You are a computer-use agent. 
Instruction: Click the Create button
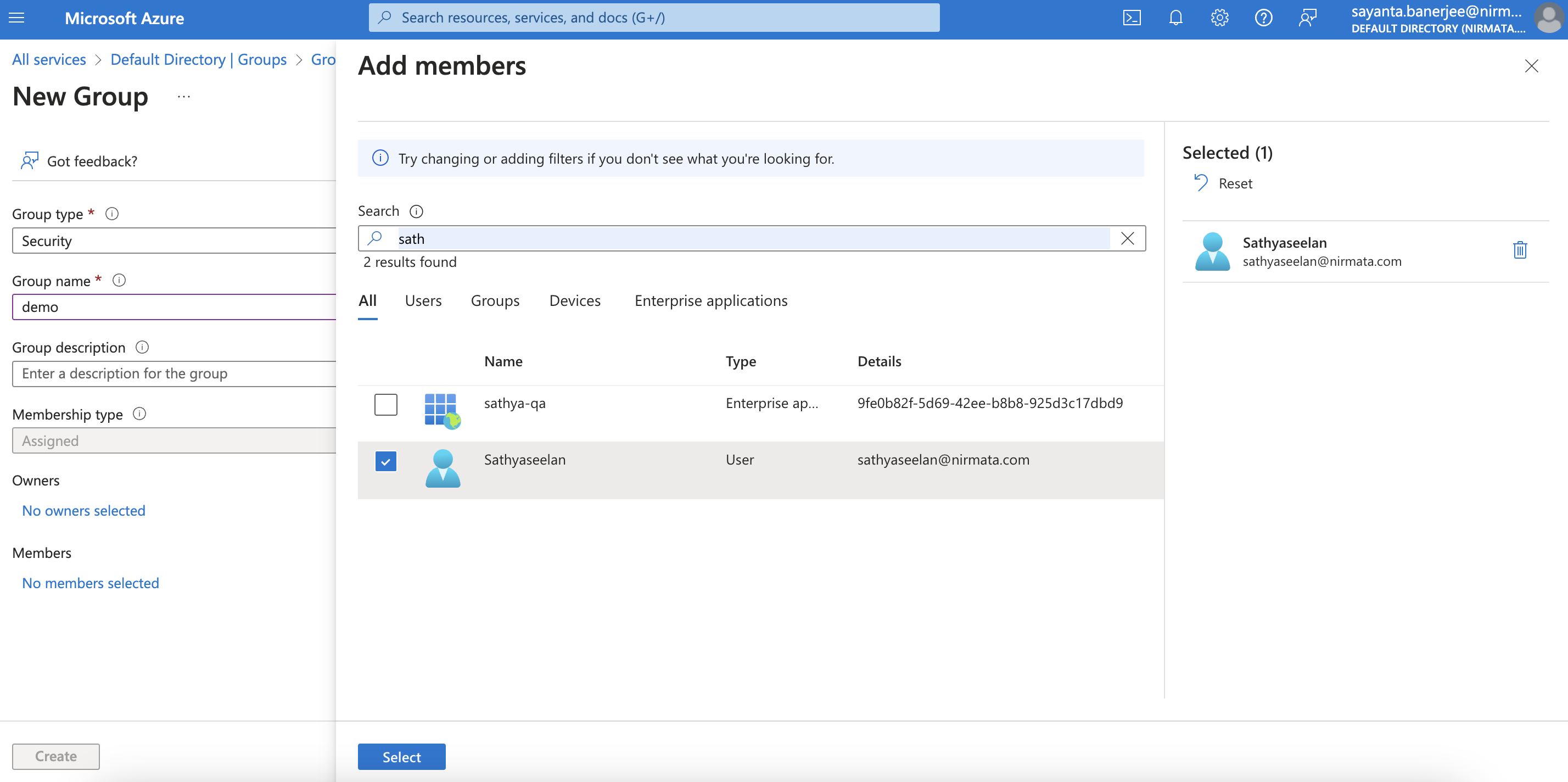point(56,756)
